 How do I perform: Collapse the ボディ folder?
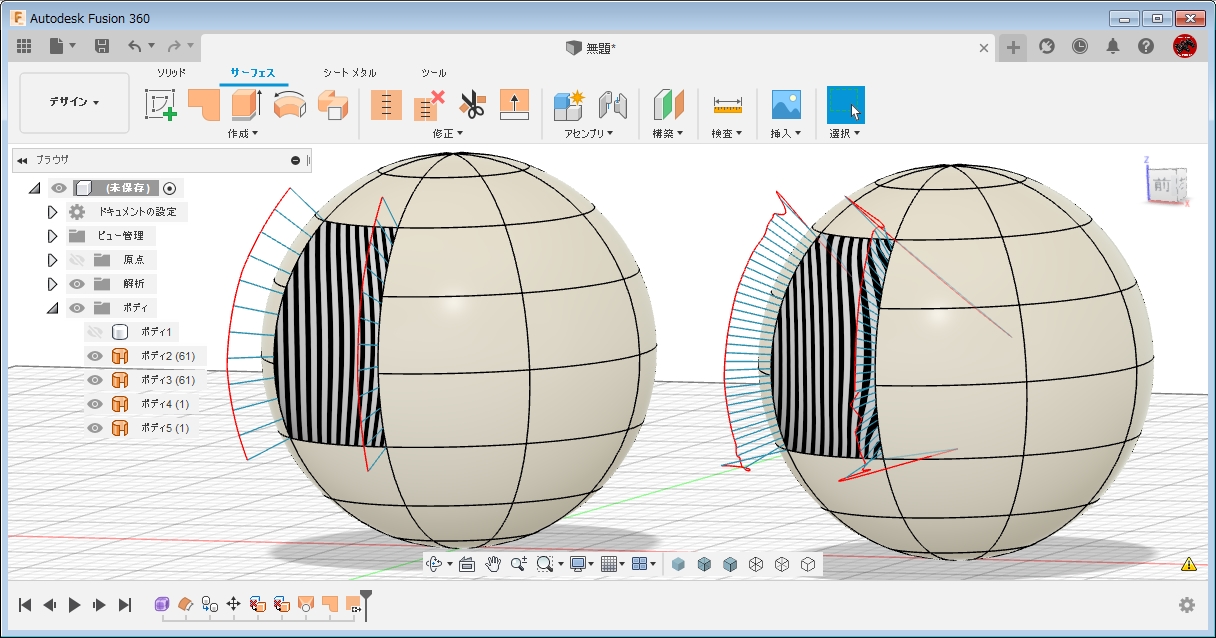pos(53,308)
